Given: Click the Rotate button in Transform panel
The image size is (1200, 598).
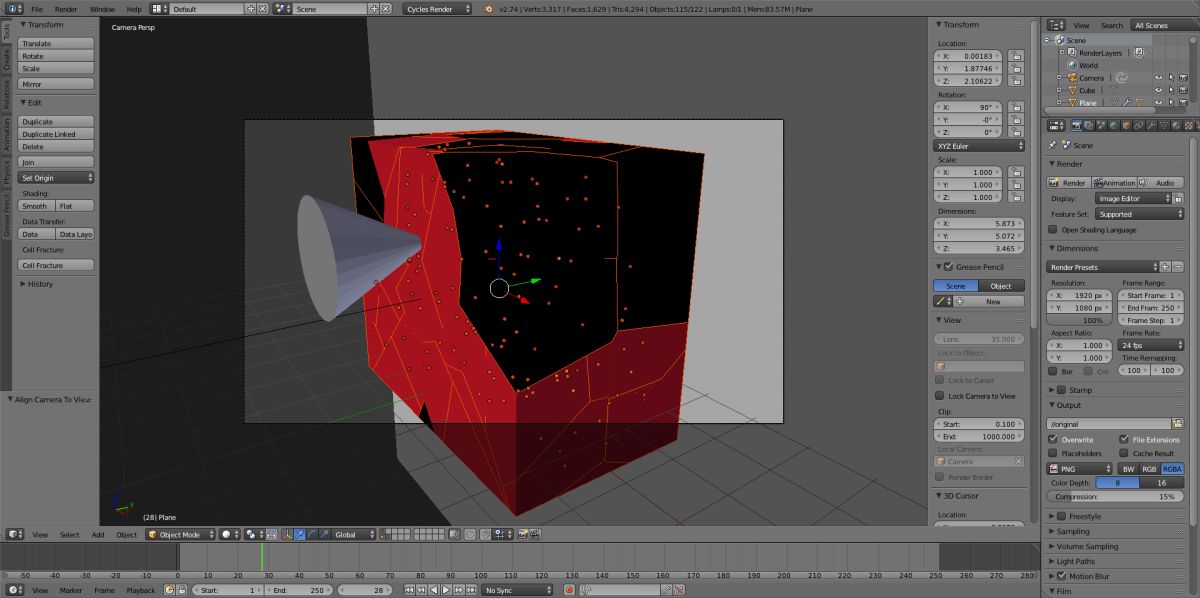Looking at the screenshot, I should [57, 56].
